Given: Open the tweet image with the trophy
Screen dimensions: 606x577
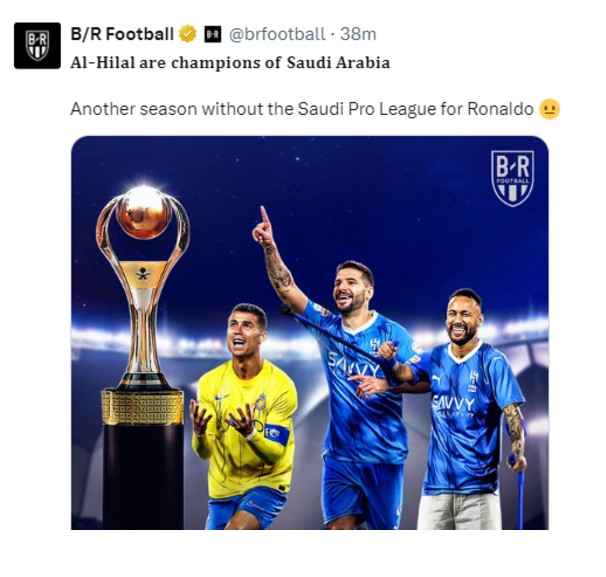Looking at the screenshot, I should click(x=310, y=332).
